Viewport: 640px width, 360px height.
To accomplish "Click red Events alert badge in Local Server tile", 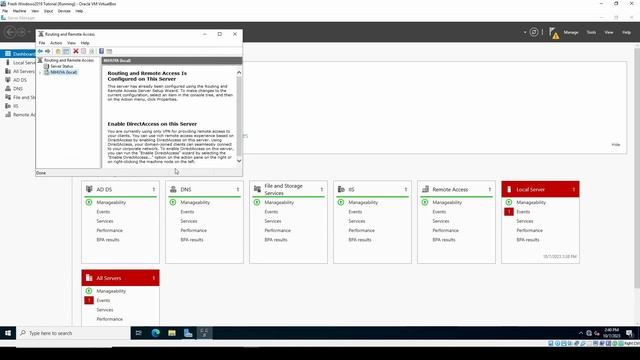I will (x=509, y=212).
